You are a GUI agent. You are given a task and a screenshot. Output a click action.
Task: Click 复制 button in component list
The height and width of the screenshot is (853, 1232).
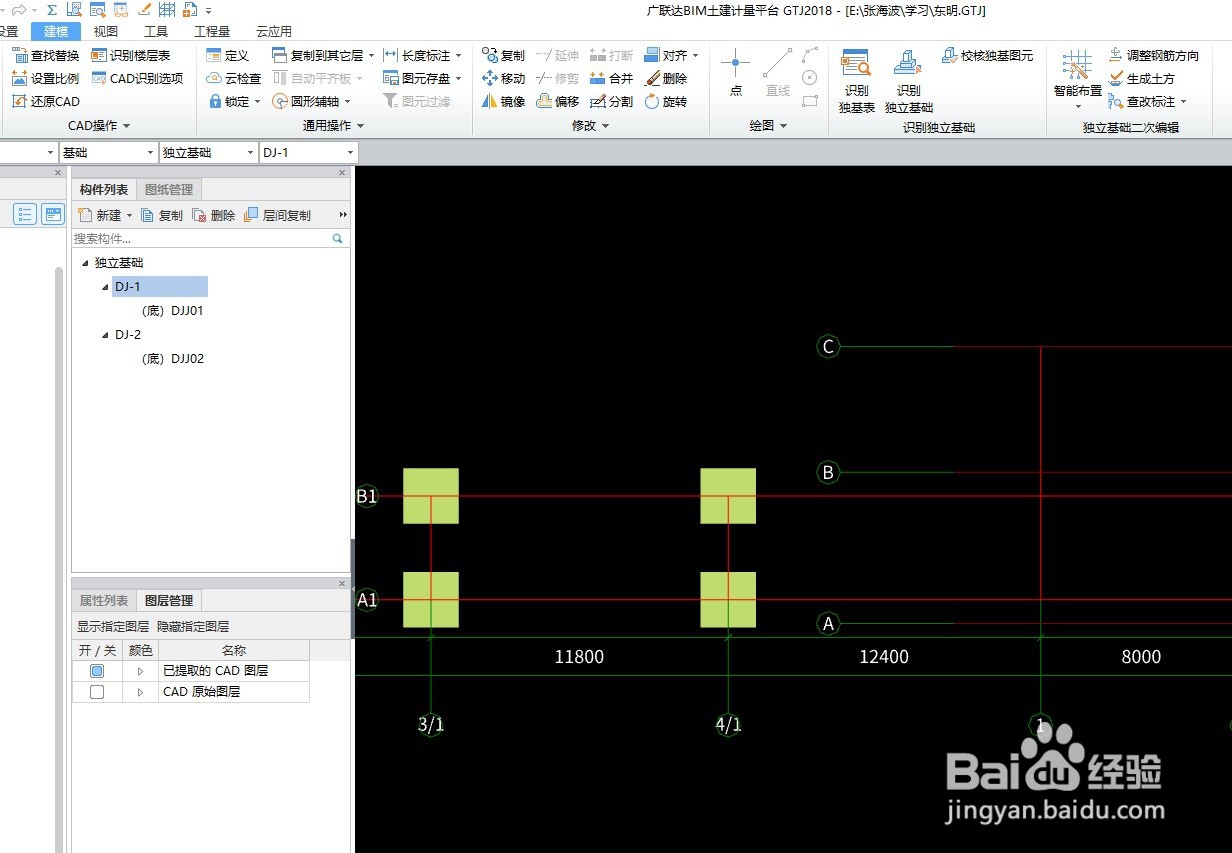pyautogui.click(x=162, y=215)
